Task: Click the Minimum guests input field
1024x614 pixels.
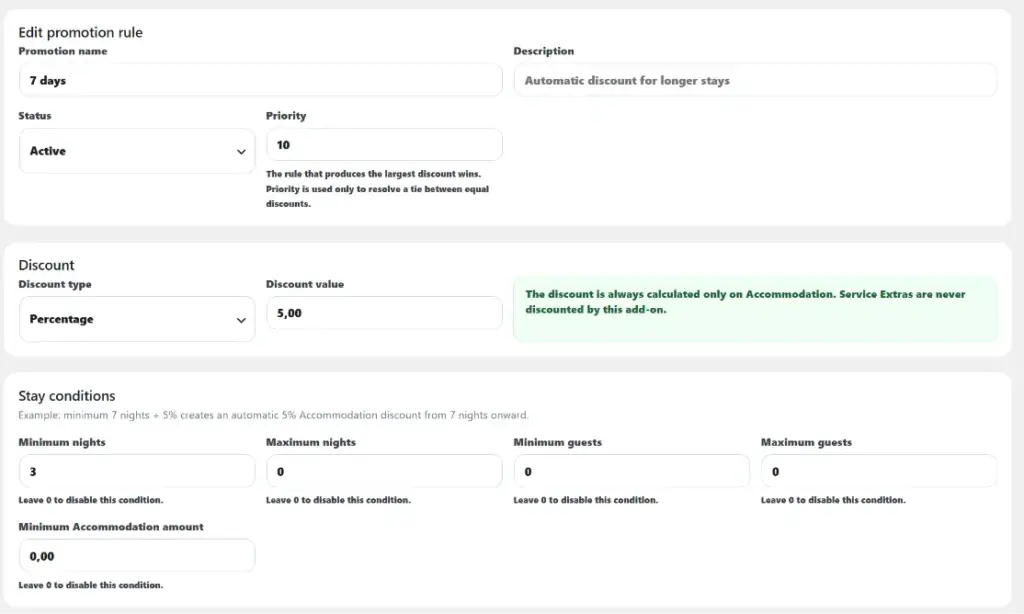Action: coord(632,471)
